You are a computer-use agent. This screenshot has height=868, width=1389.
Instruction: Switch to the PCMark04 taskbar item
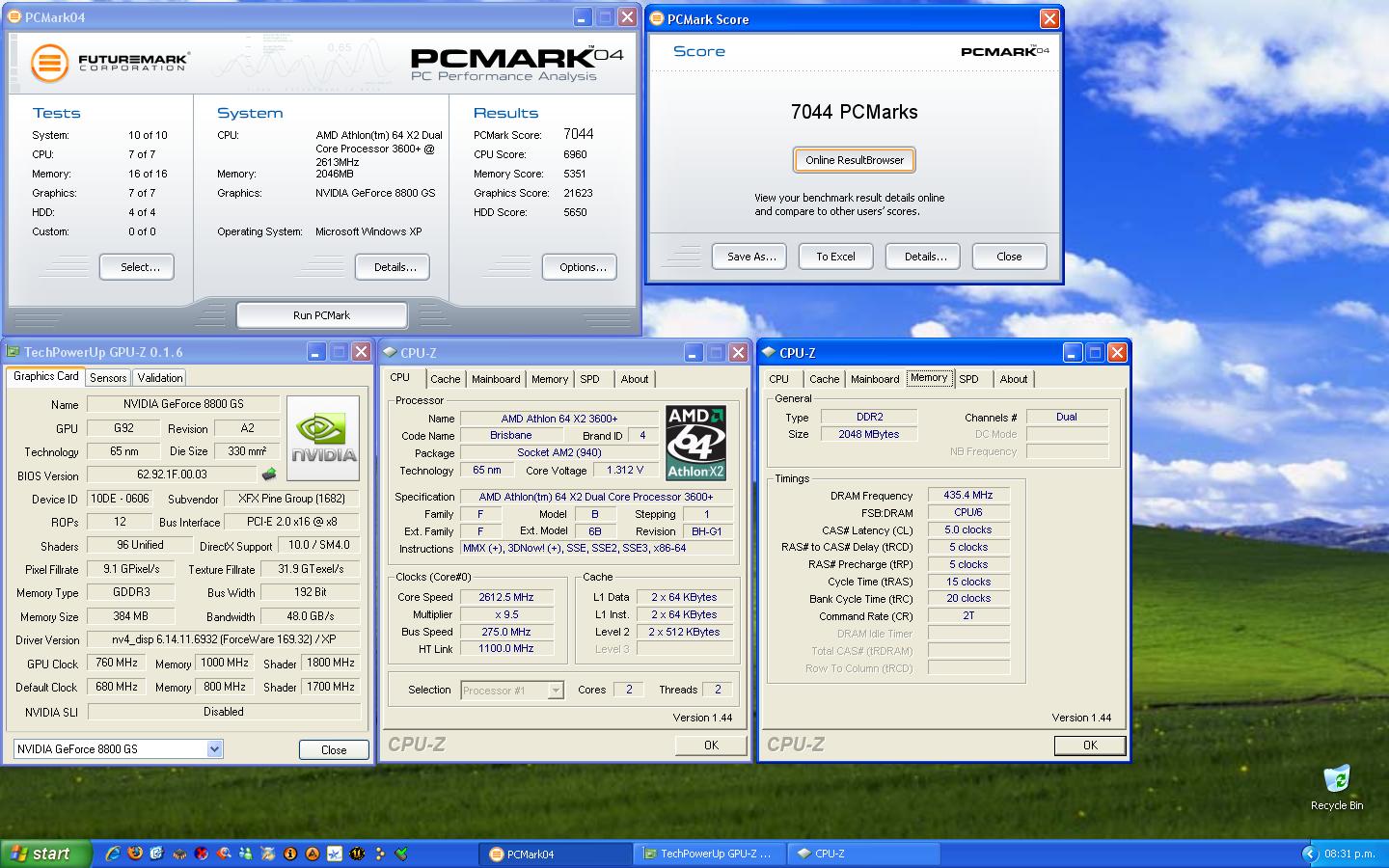[x=555, y=854]
